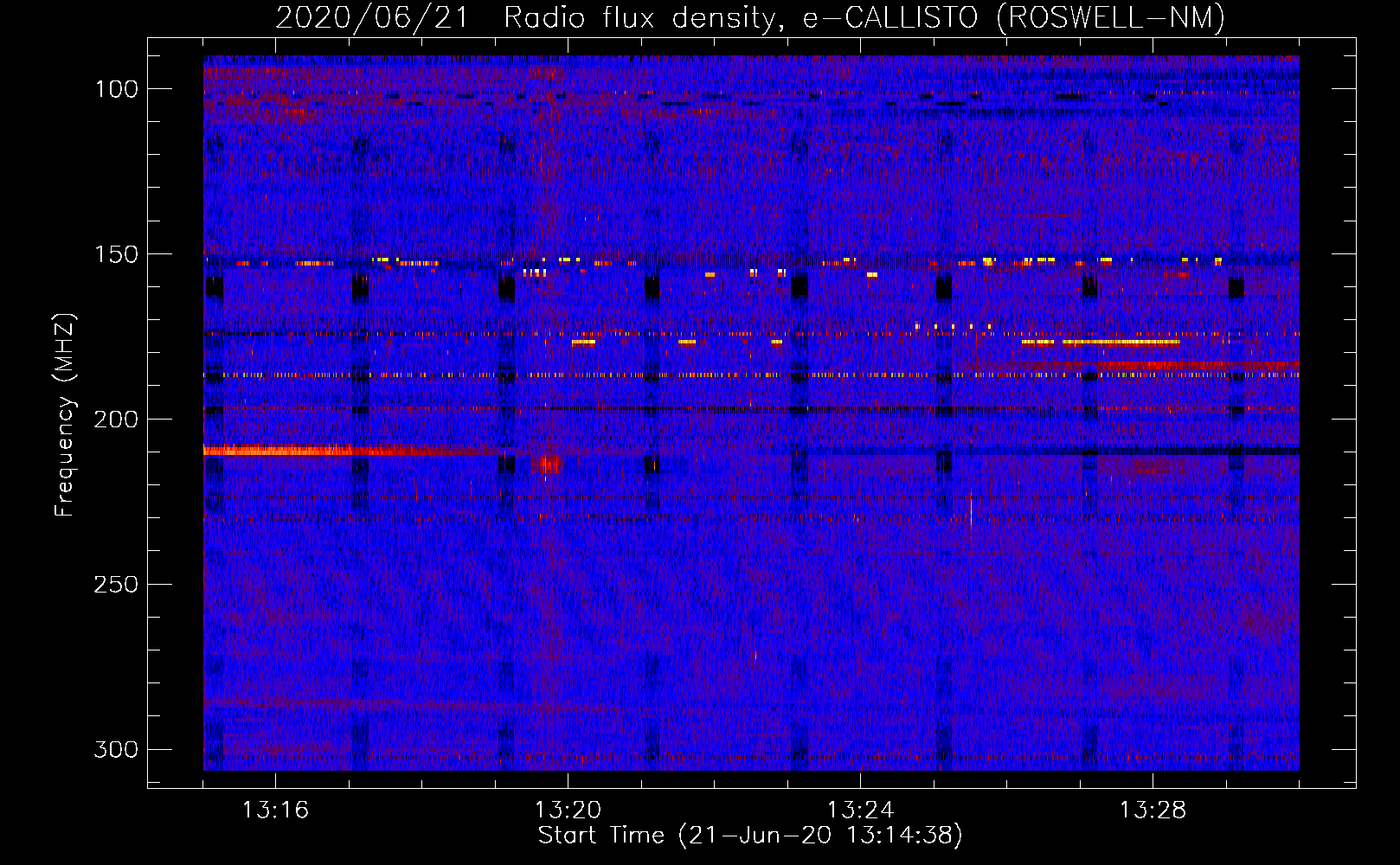Click the long yellow streak near 177 MHz
This screenshot has width=1400, height=865.
click(1121, 343)
